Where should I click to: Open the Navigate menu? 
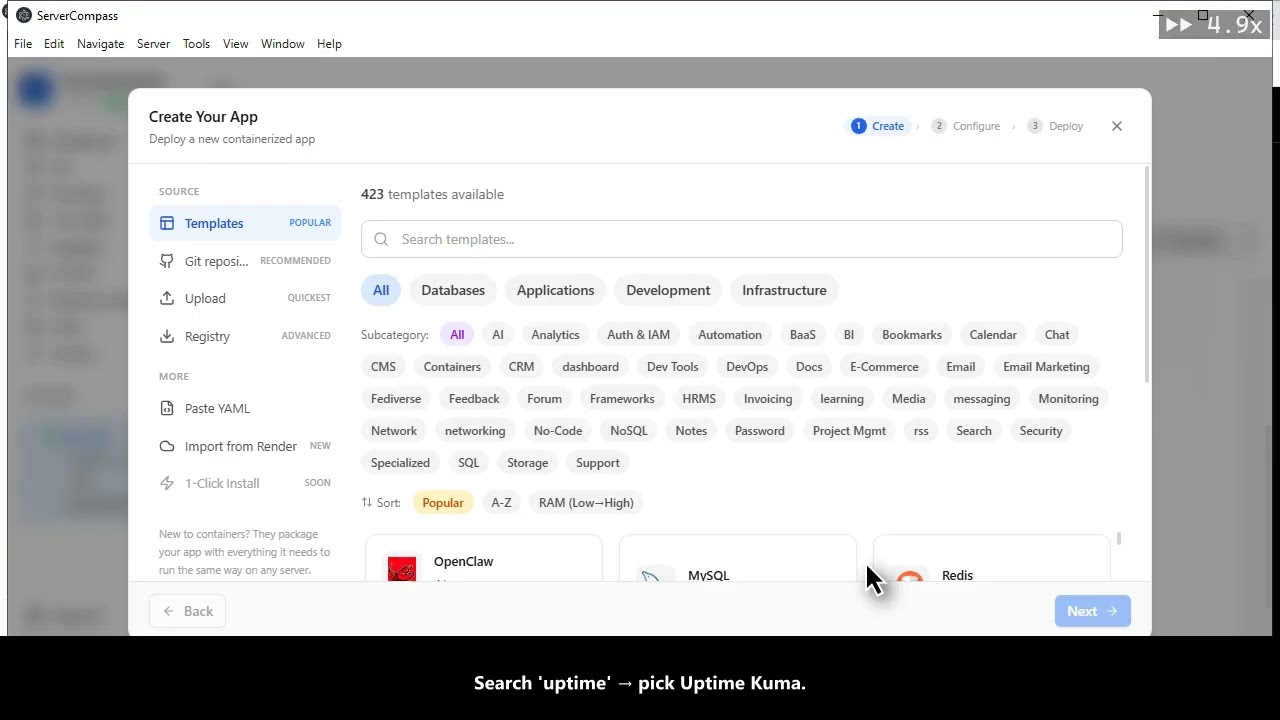tap(100, 44)
